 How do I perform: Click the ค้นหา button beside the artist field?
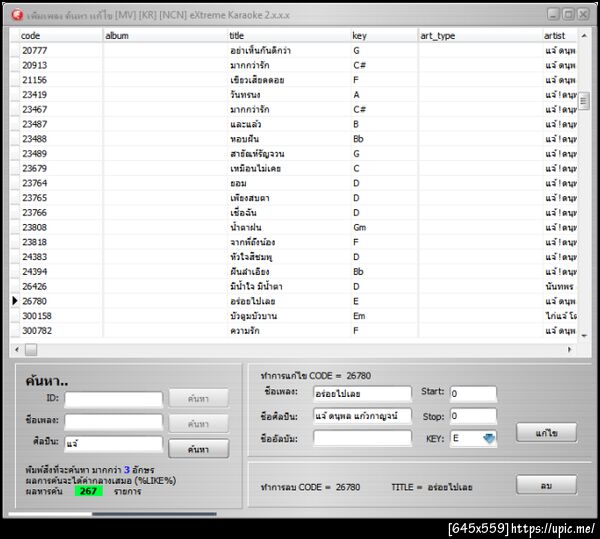[199, 449]
